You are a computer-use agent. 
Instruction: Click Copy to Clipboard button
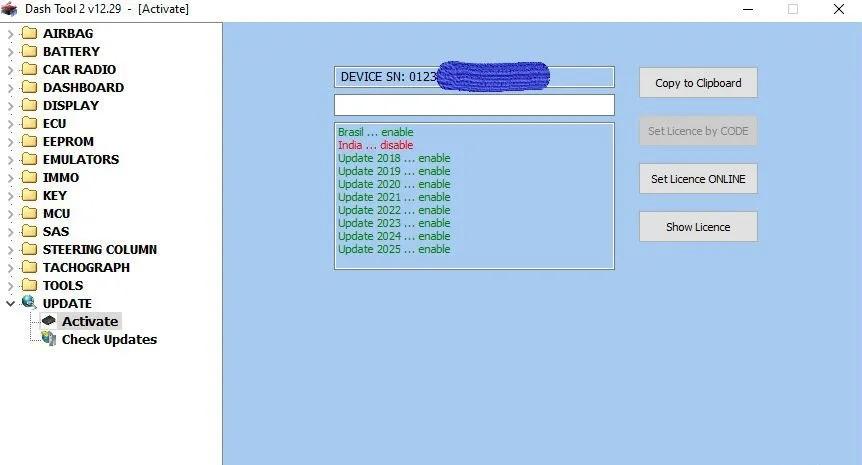tap(698, 83)
